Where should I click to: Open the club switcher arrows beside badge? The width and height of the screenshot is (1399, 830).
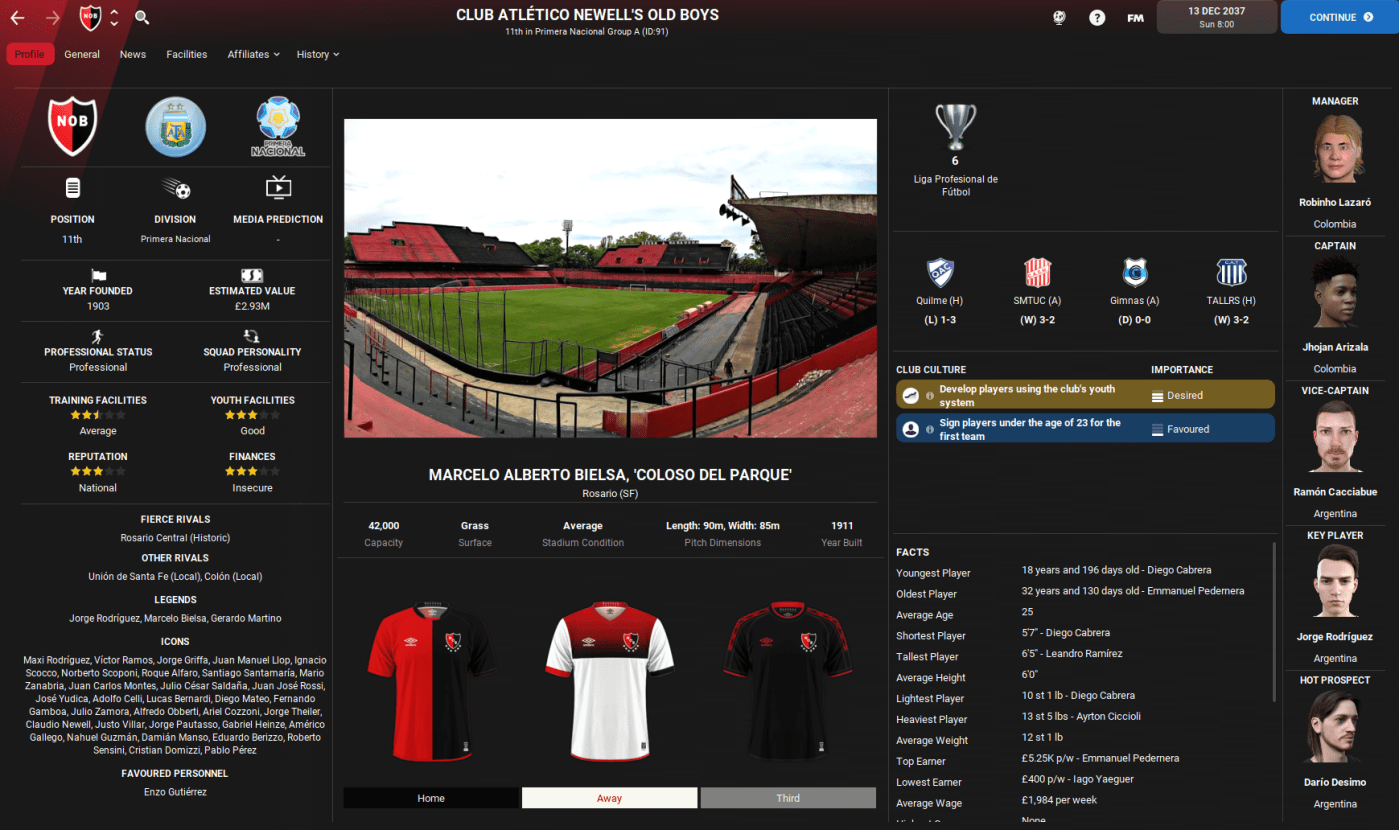point(114,17)
